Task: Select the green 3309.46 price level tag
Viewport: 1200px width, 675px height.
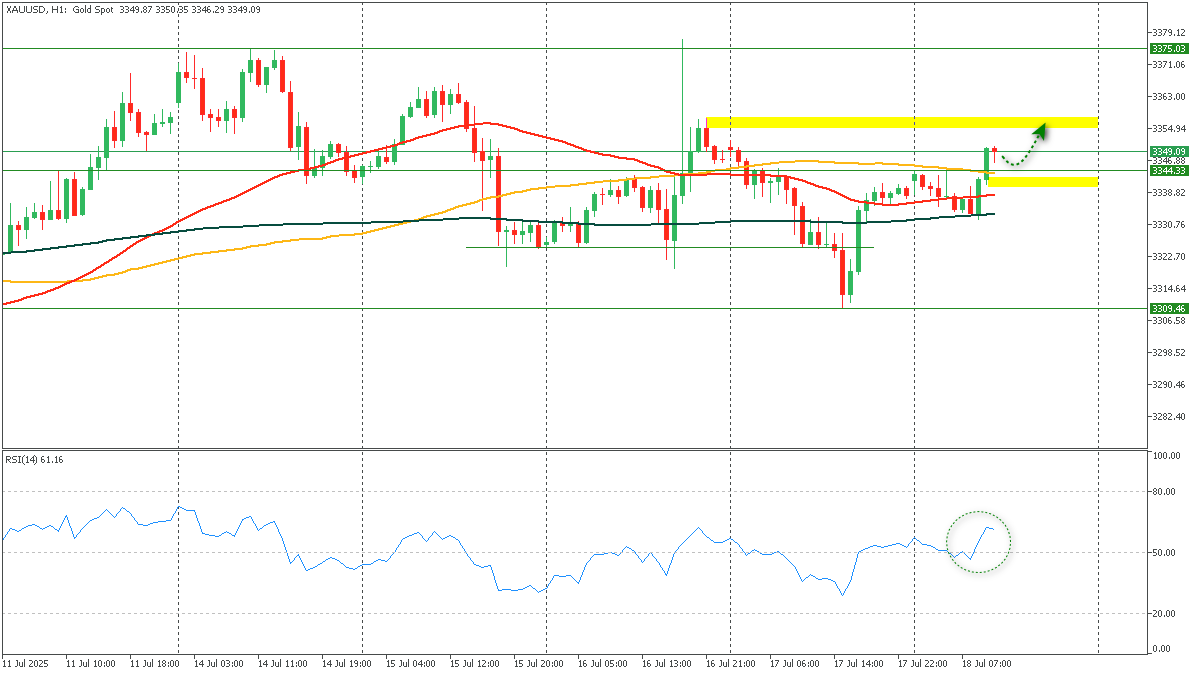Action: coord(1168,308)
